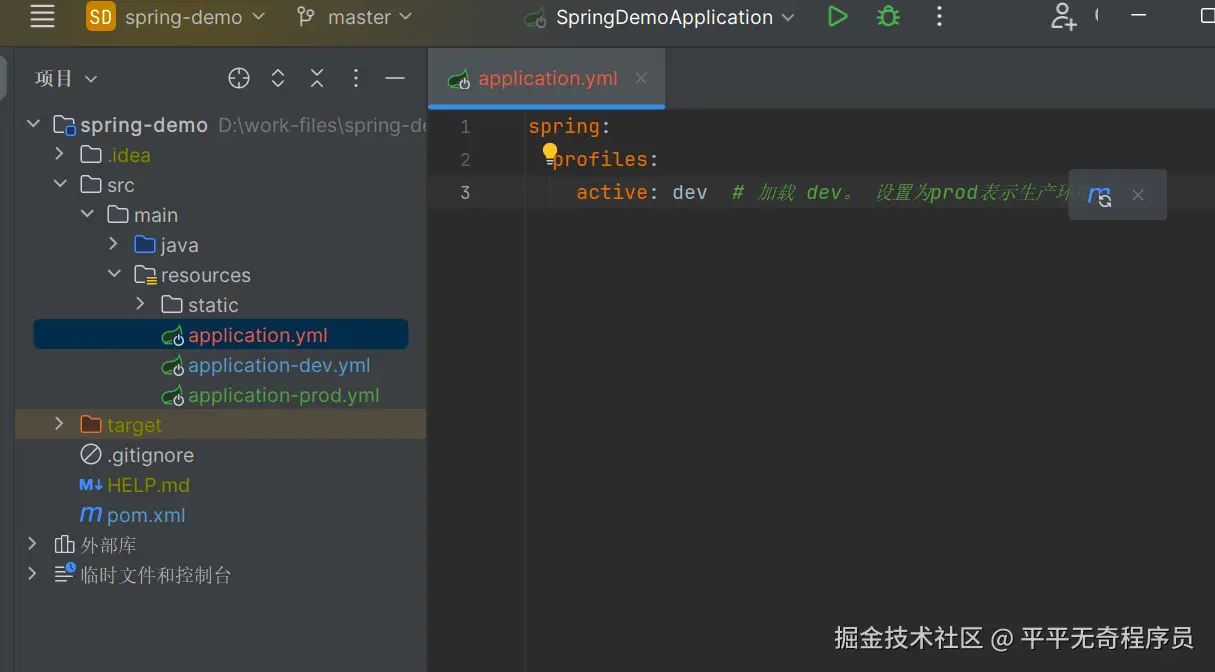Click the resources folder icon

[x=145, y=275]
